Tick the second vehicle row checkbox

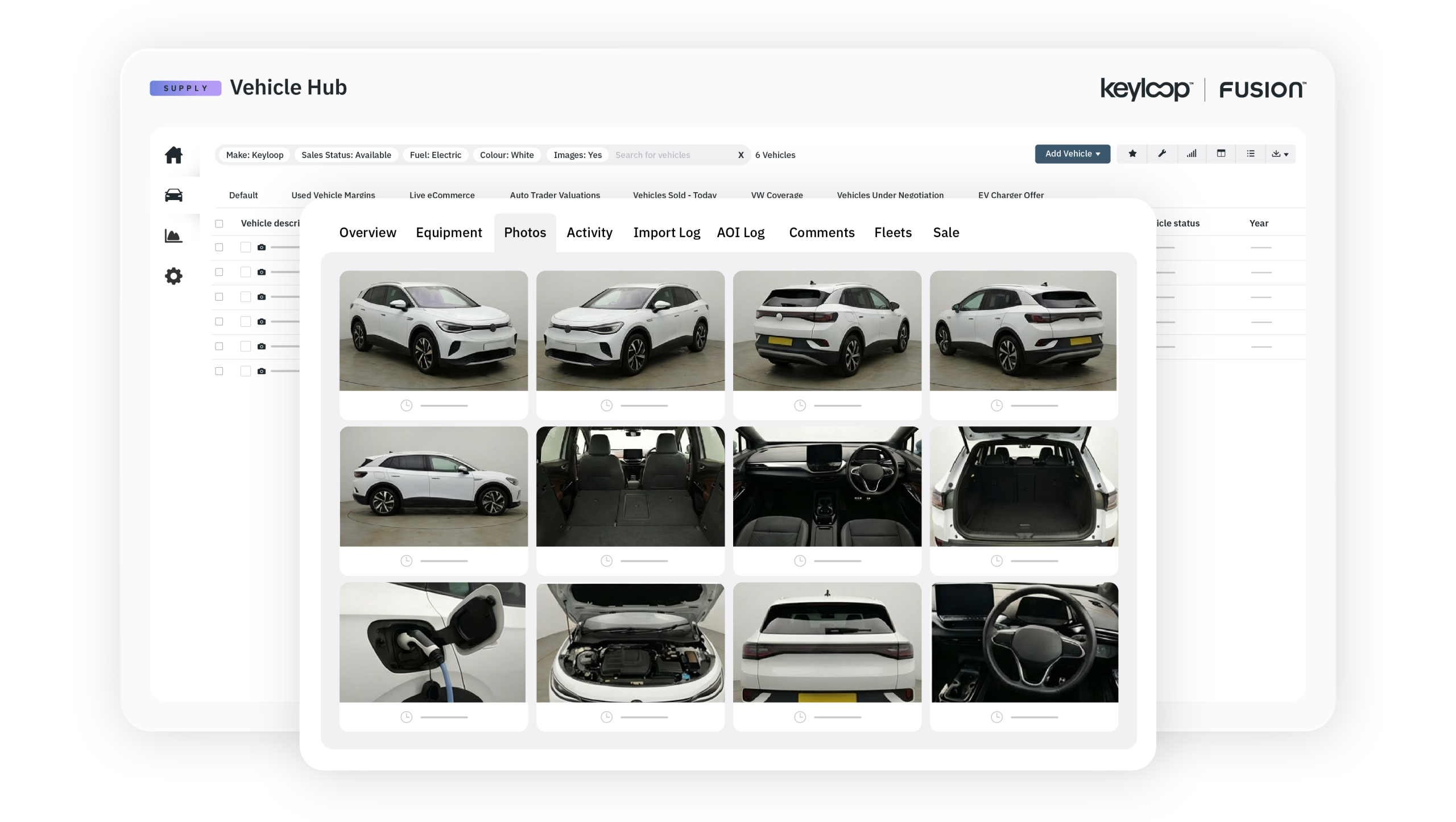tap(219, 272)
